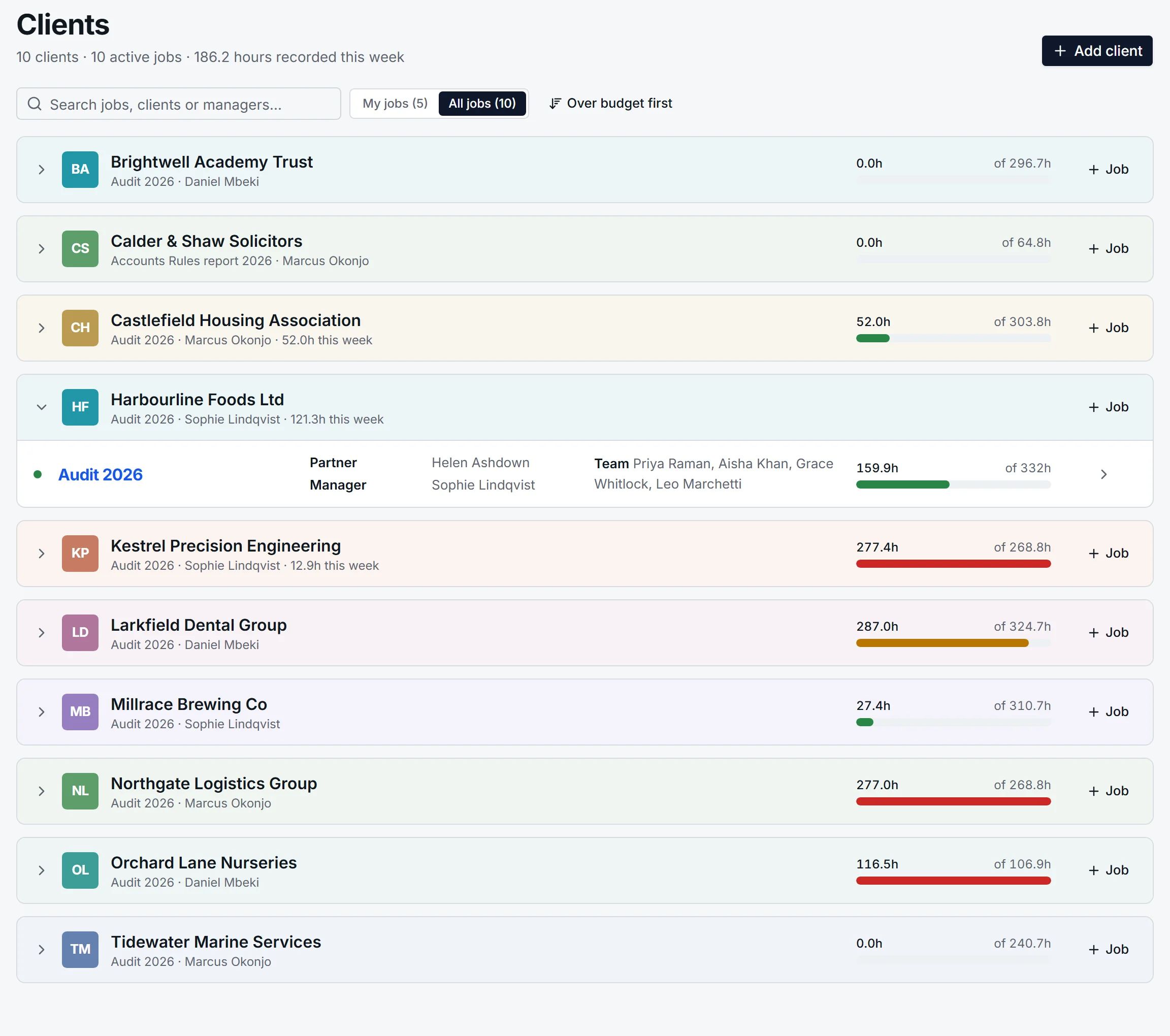
Task: Expand the Larkfield Dental Group row
Action: [41, 632]
